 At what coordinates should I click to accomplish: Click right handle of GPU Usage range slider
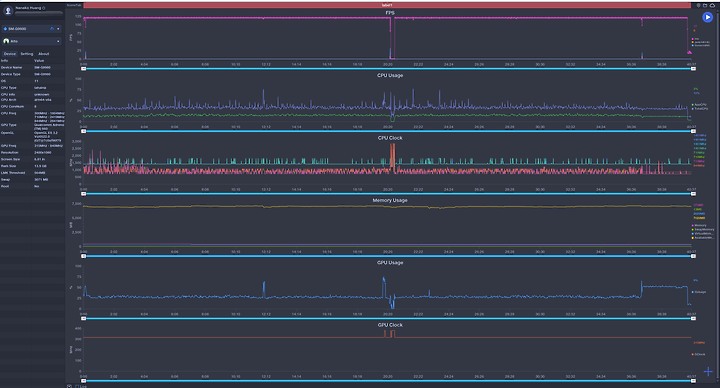click(x=693, y=318)
